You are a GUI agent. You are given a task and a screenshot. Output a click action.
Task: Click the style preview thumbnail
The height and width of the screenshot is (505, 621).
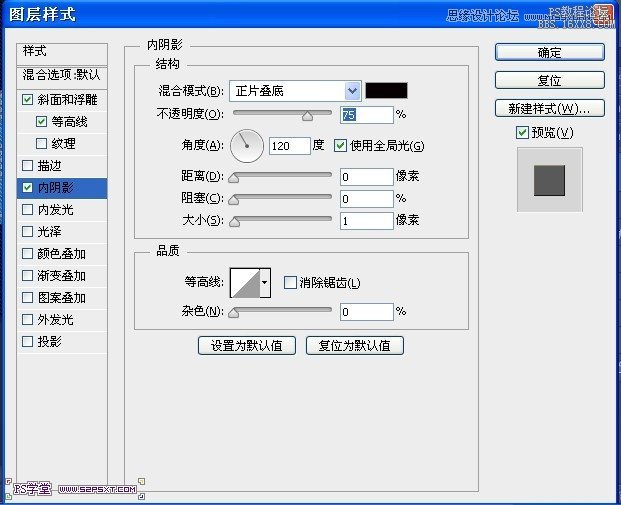[550, 180]
